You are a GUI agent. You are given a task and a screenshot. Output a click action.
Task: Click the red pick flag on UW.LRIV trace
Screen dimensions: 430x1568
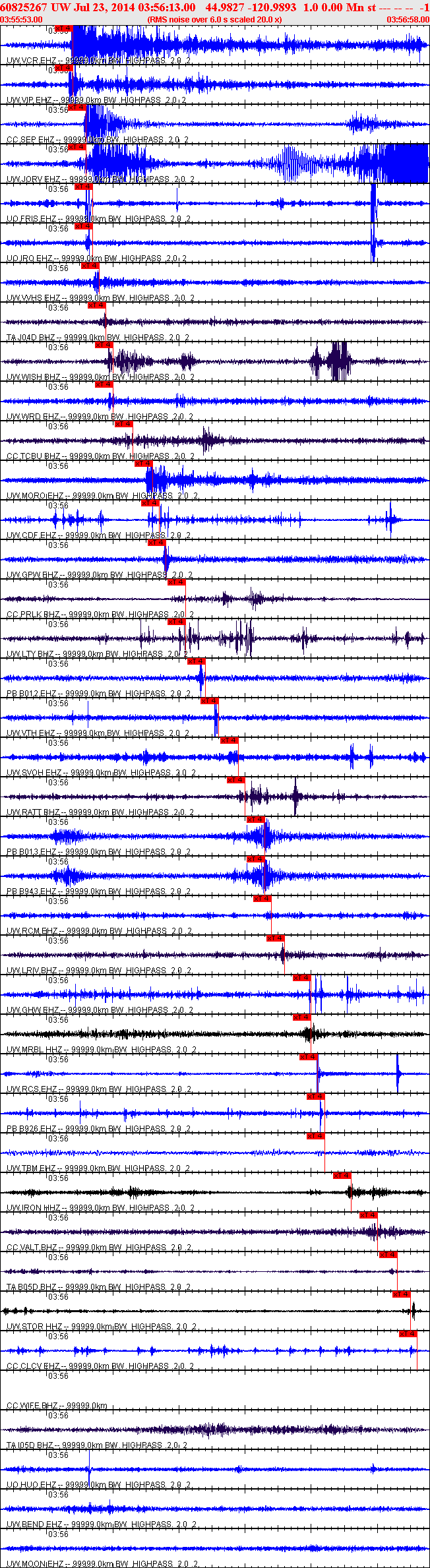coord(275,938)
